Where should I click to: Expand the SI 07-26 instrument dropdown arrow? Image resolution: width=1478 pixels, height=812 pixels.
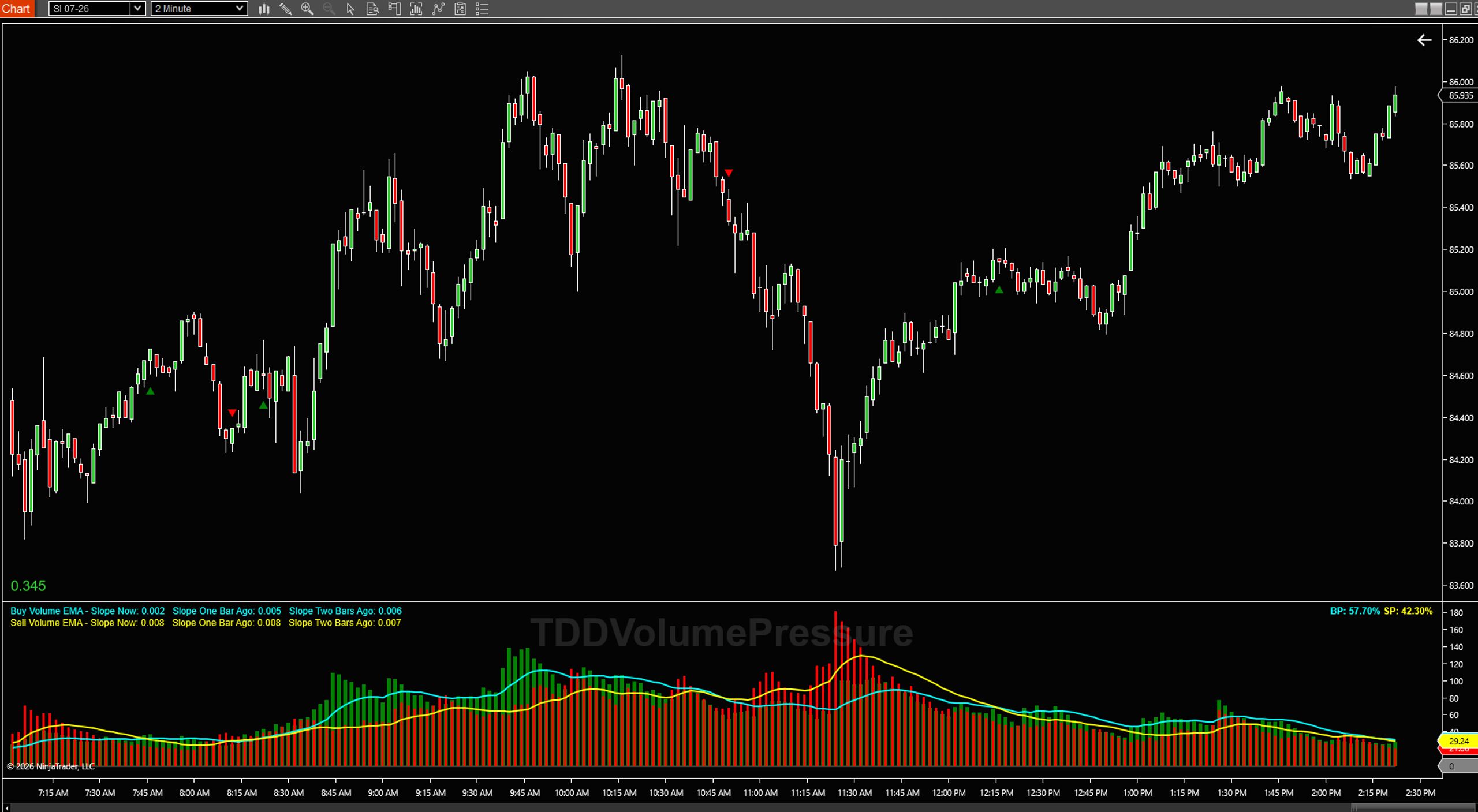[x=137, y=9]
